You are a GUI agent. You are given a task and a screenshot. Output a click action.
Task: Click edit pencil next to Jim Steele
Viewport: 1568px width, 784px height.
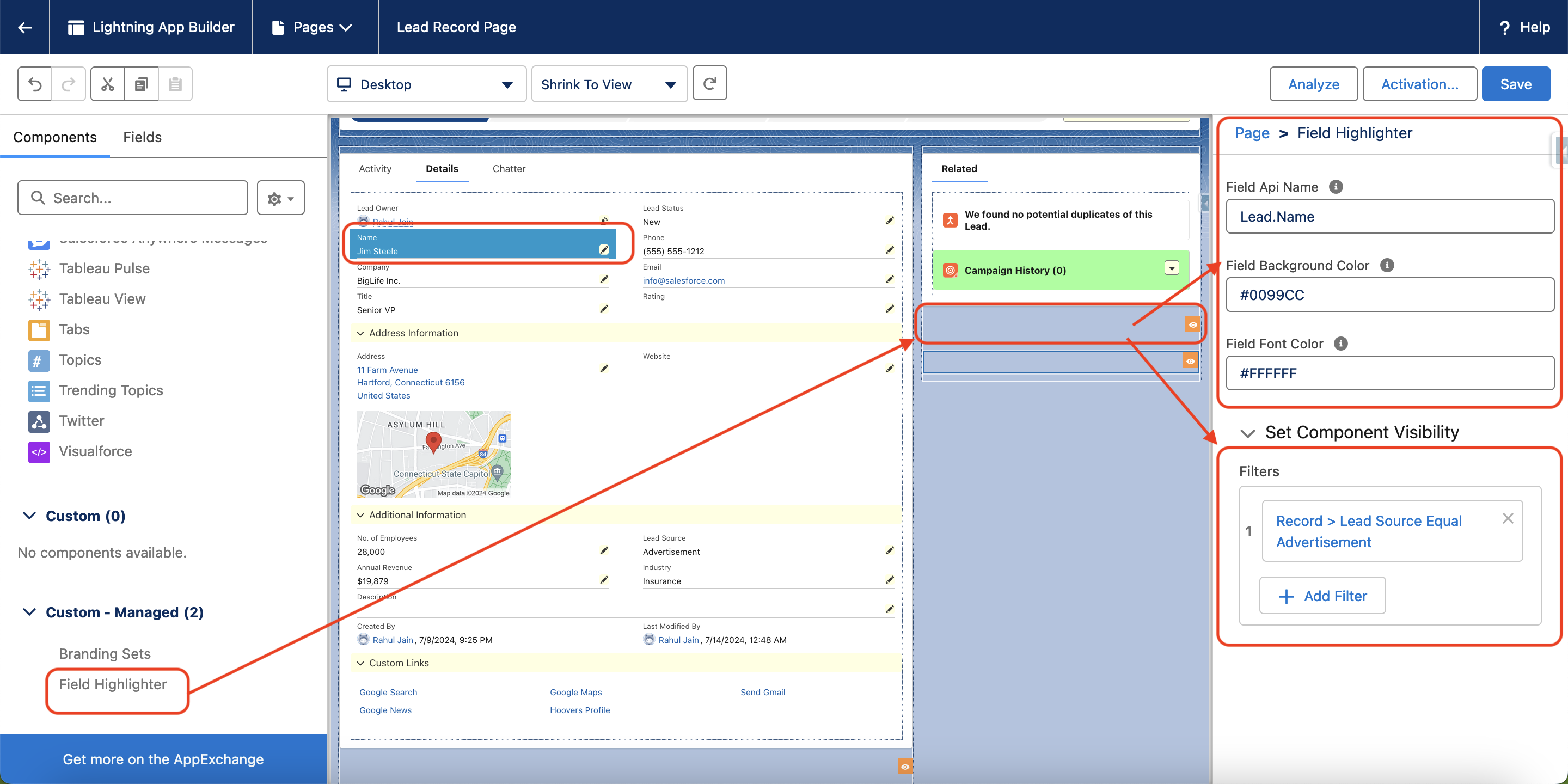coord(604,249)
